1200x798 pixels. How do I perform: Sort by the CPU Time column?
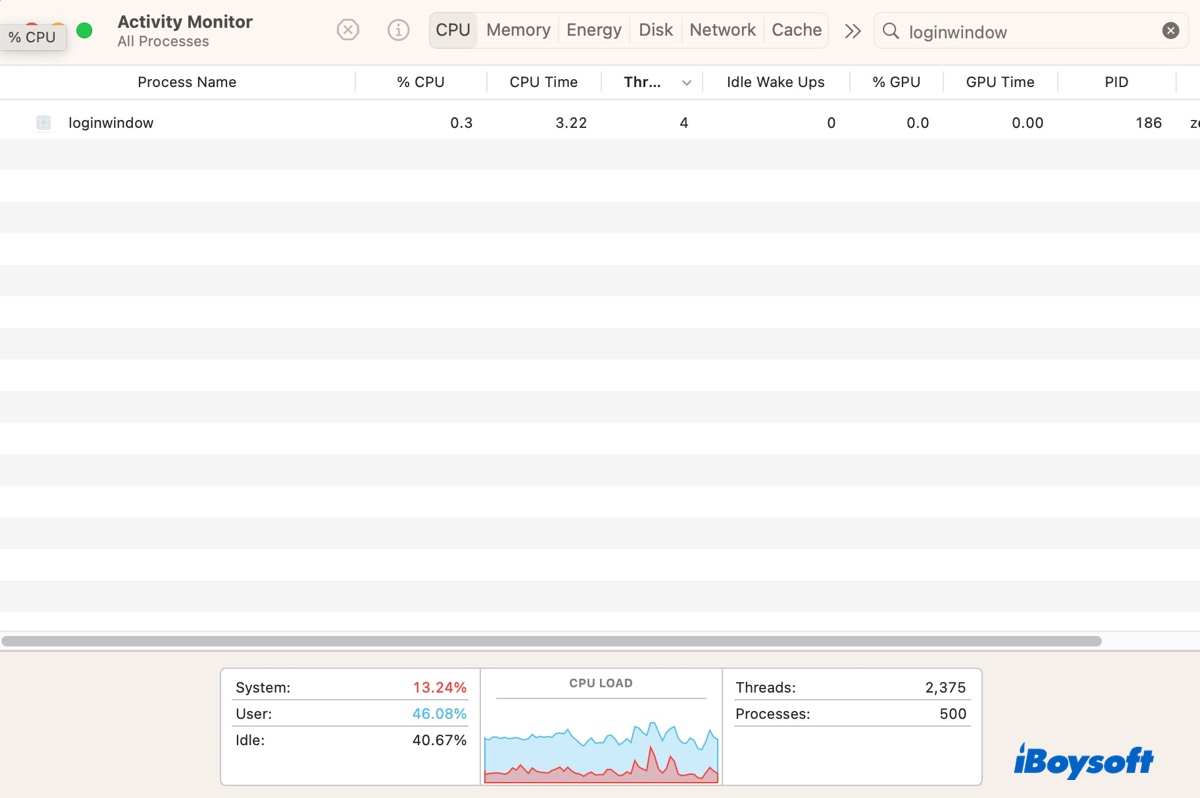coord(543,82)
